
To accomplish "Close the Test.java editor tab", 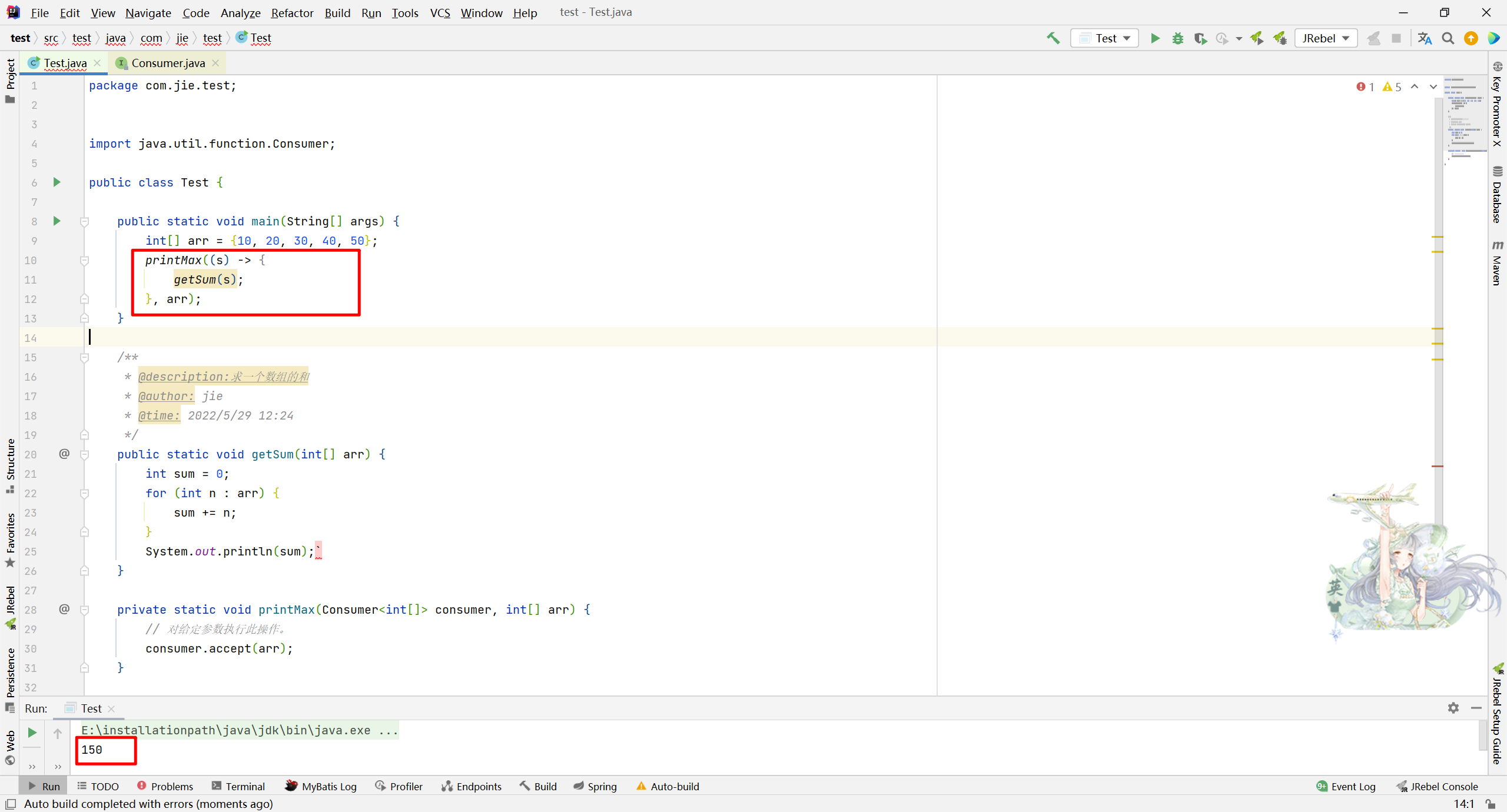I will point(97,63).
